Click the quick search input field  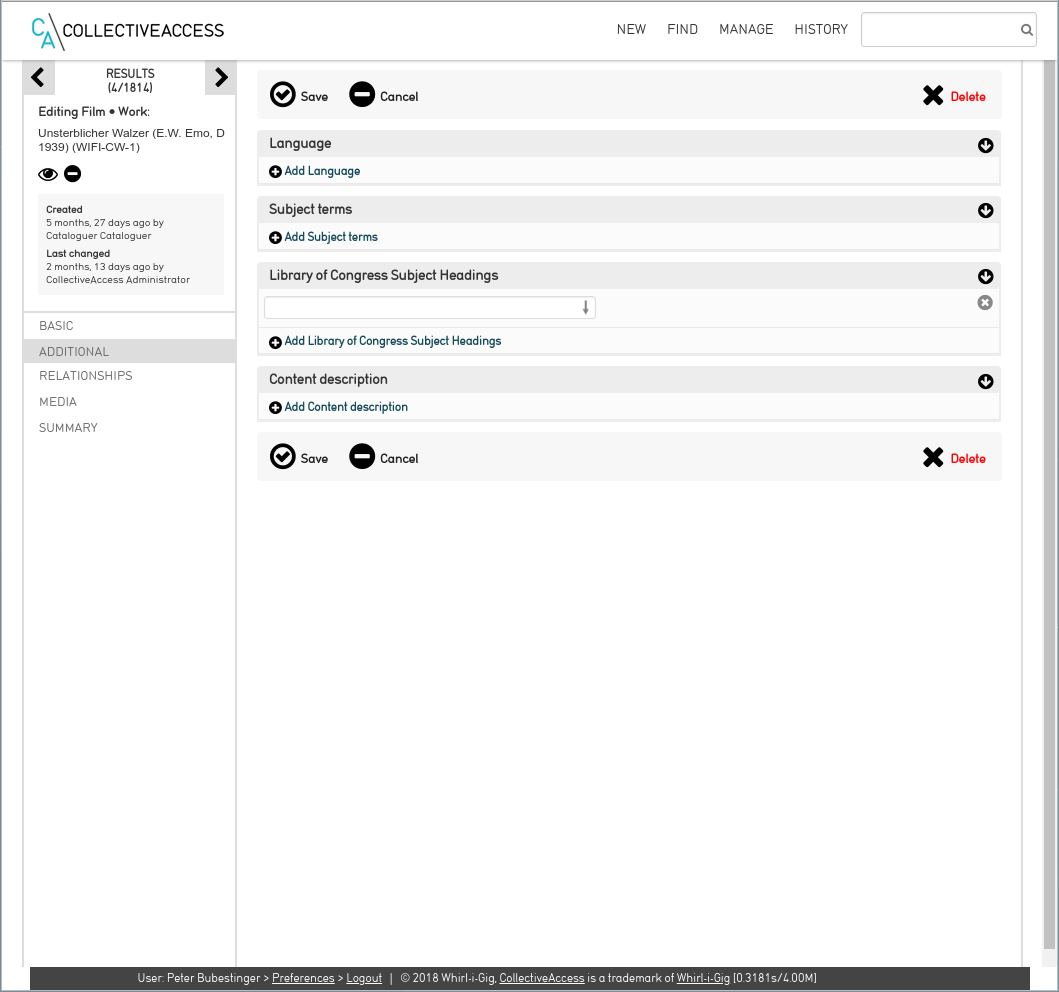(x=940, y=30)
